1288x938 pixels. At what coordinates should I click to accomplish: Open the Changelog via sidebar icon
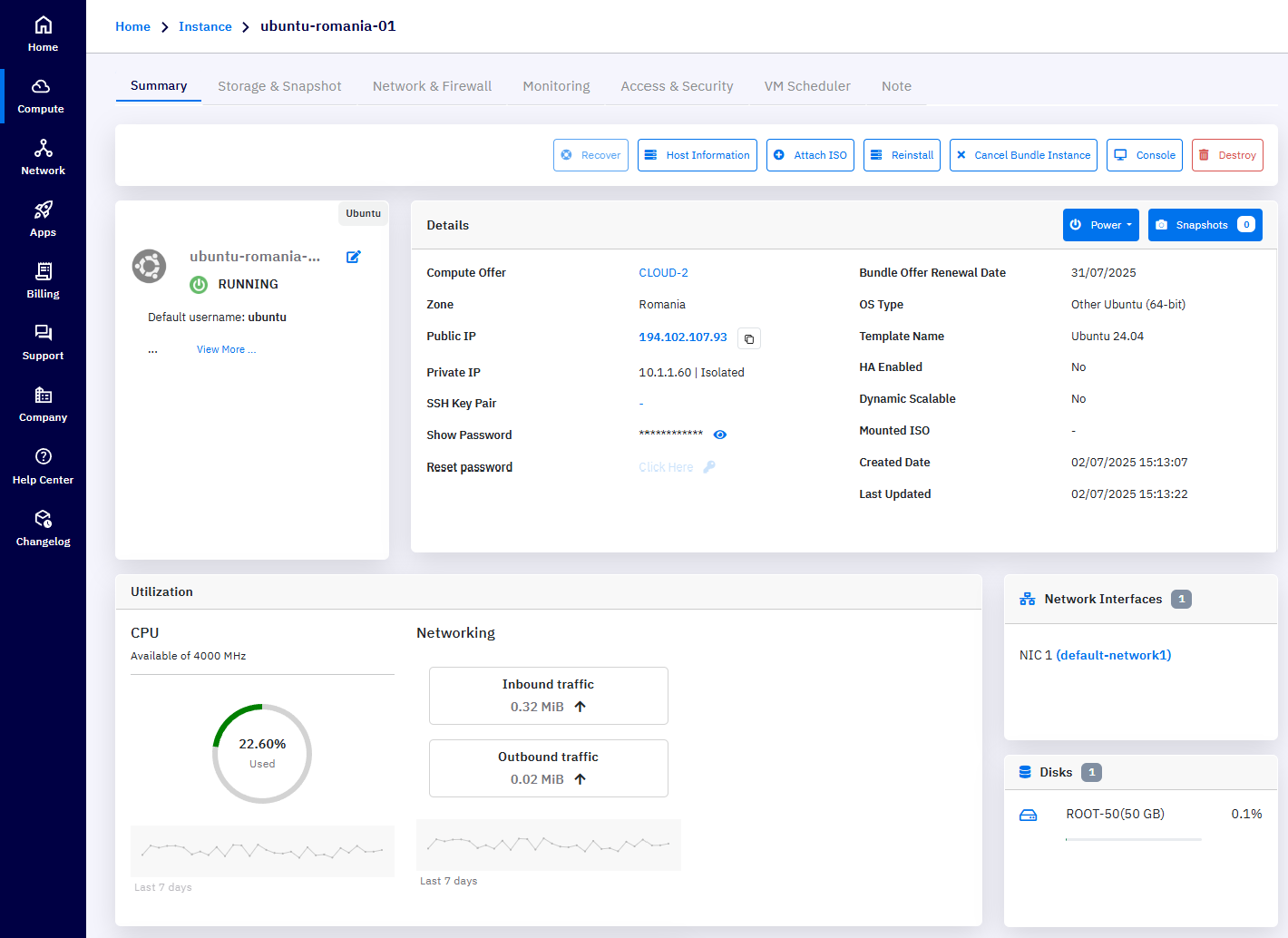42,527
